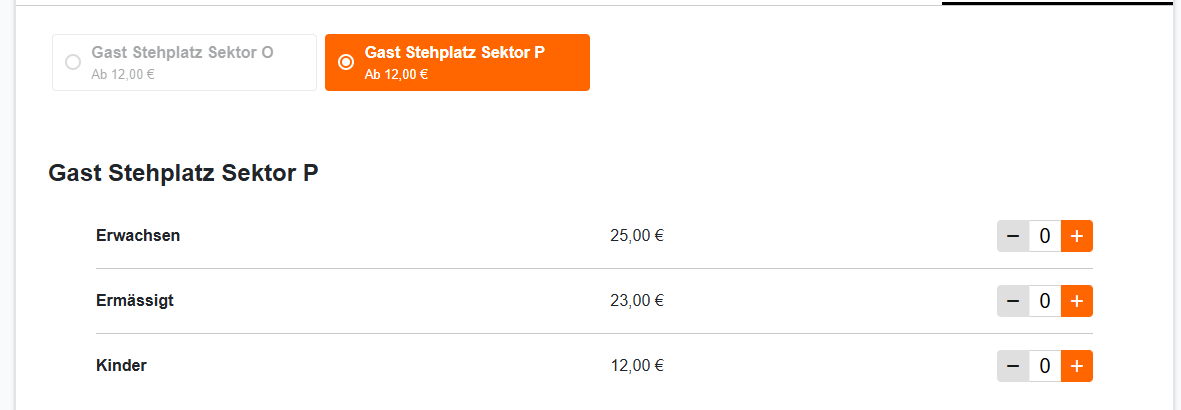Focus the Erwachsen quantity field
Viewport: 1181px width, 410px height.
pos(1044,236)
